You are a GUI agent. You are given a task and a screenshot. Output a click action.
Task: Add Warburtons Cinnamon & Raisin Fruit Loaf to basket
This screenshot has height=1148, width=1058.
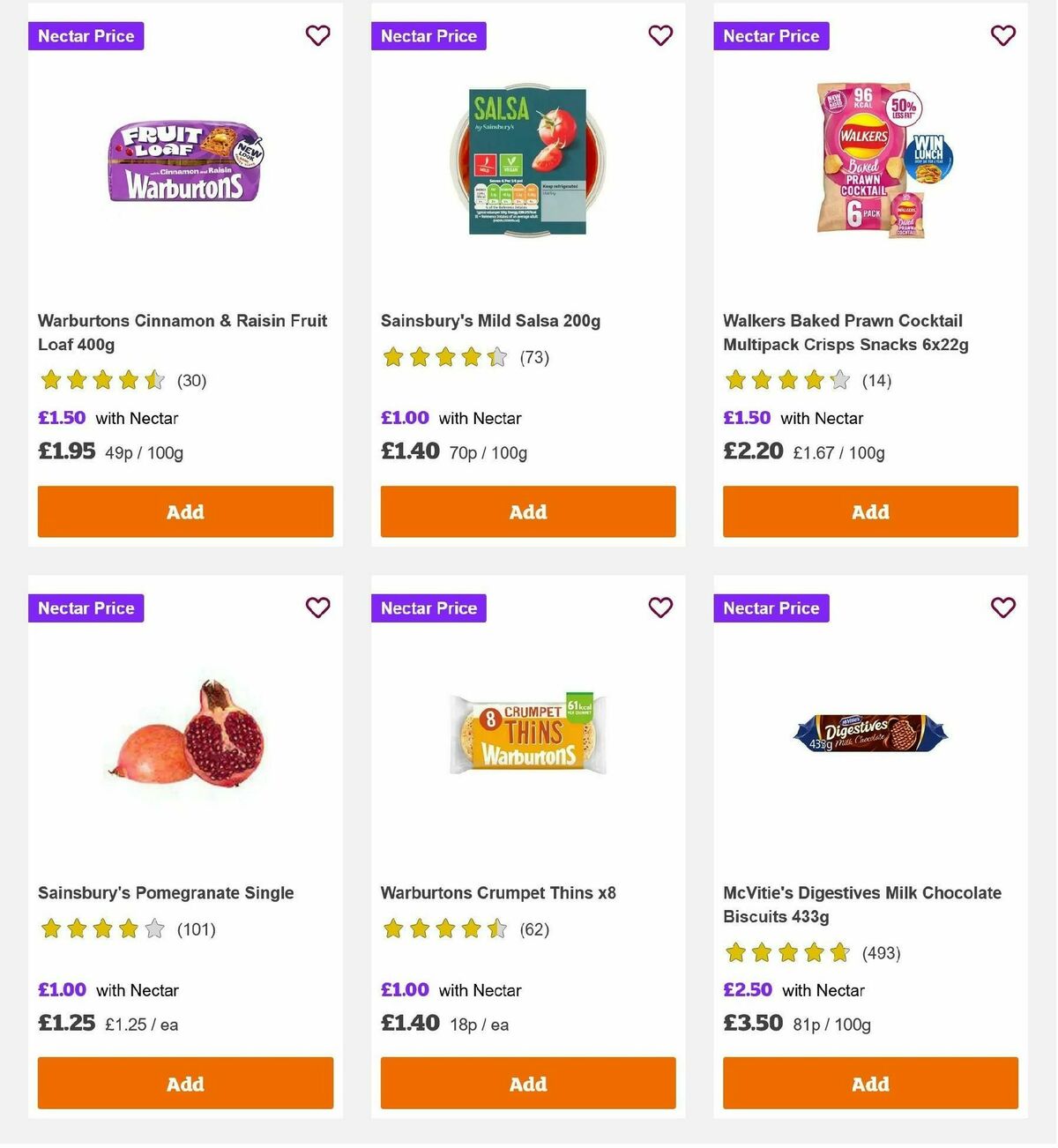185,511
